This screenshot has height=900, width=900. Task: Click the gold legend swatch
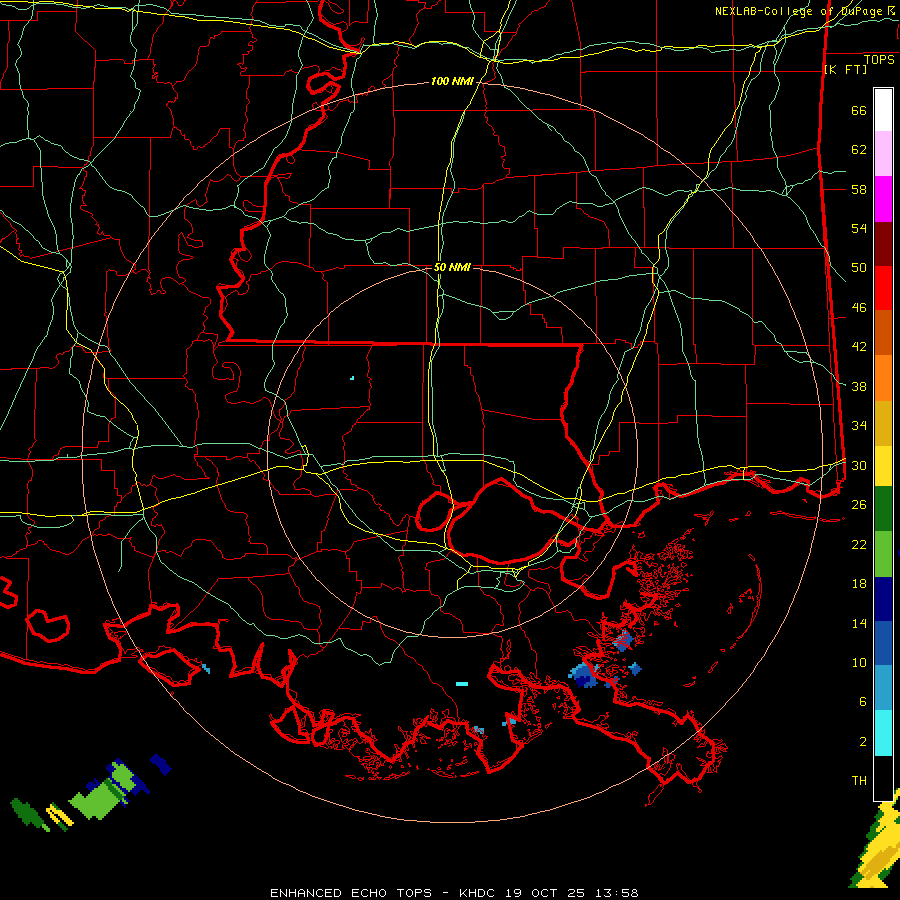(883, 423)
